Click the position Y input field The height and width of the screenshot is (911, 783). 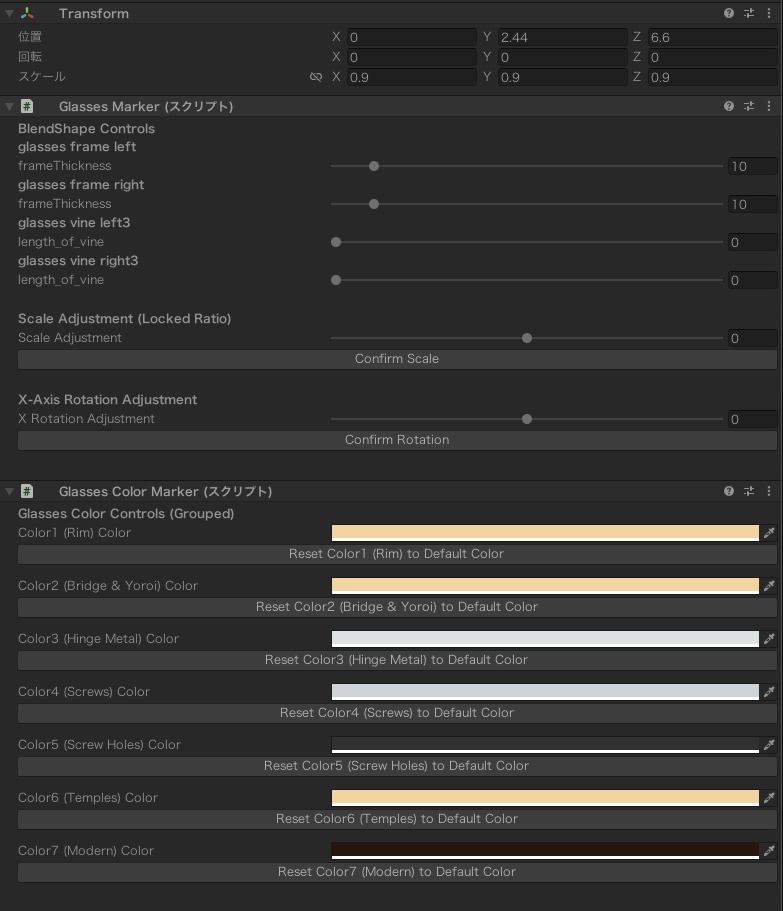563,37
